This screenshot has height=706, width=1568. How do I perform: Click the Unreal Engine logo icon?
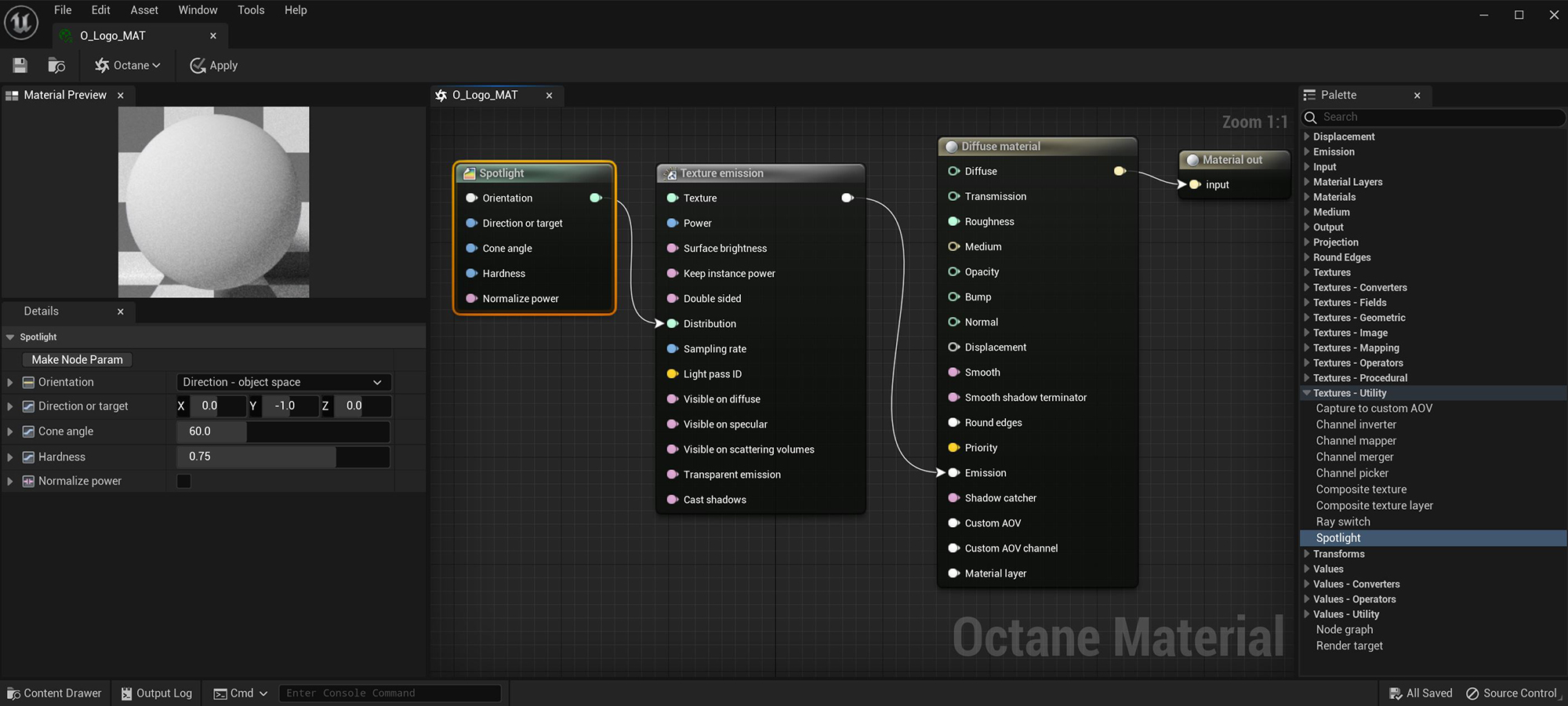pos(21,22)
